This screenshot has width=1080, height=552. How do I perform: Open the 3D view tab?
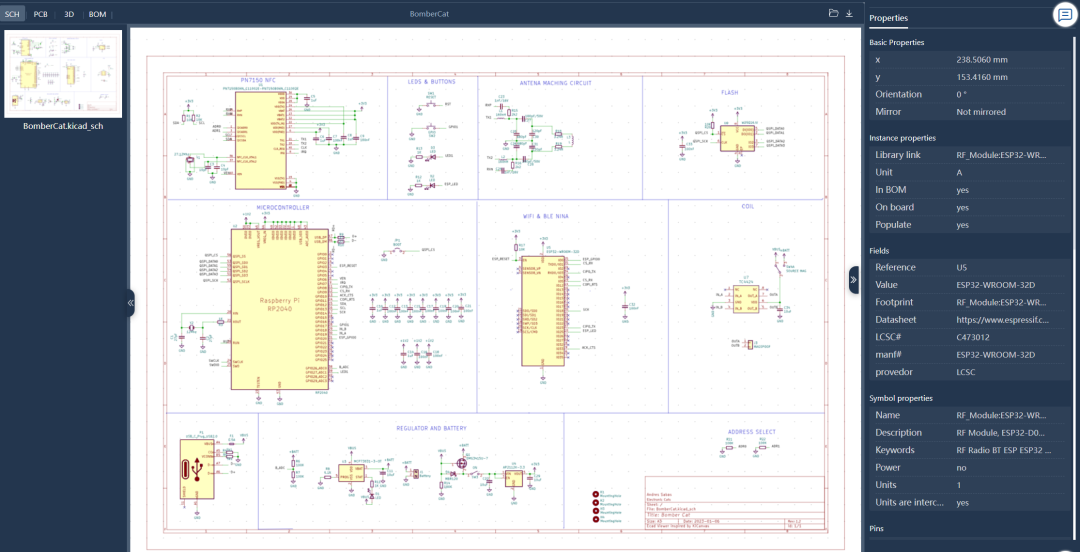pyautogui.click(x=69, y=14)
